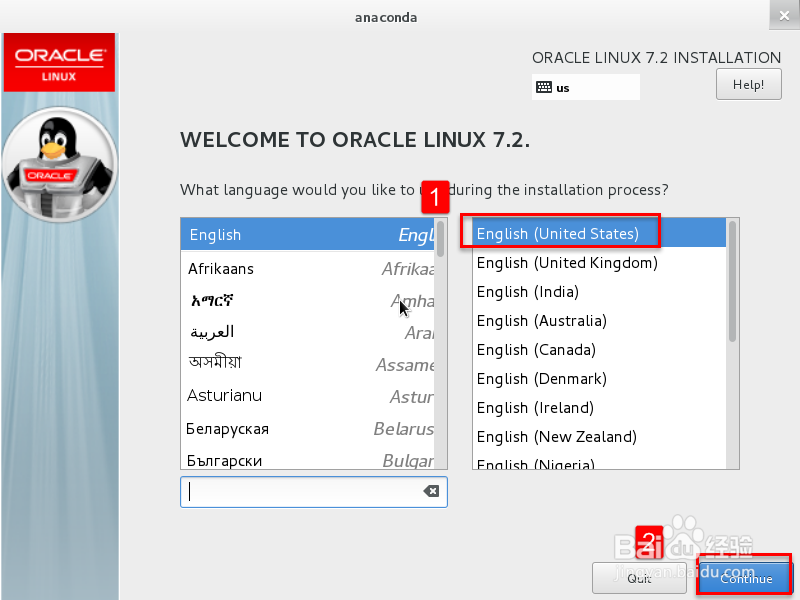
Task: Select English in the language list
Action: click(x=300, y=235)
